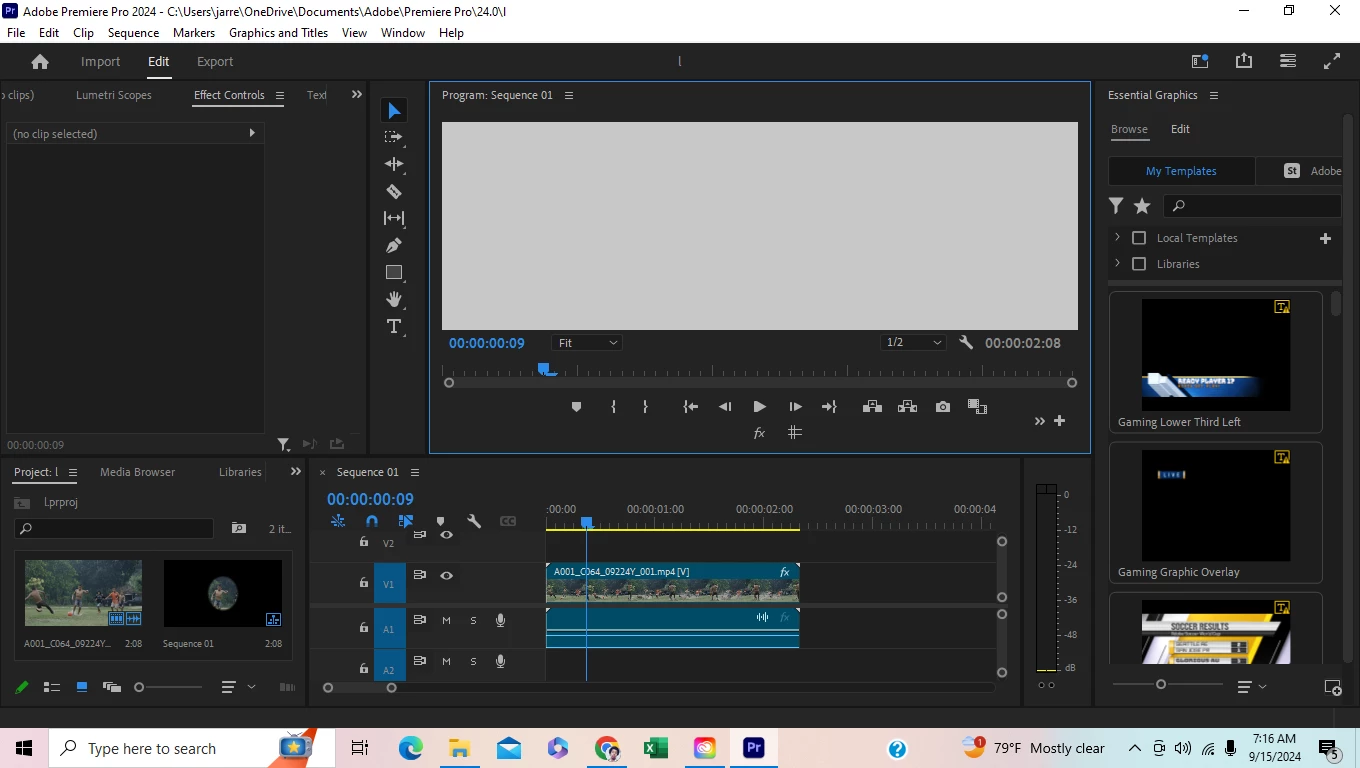Open Effect Controls panel menu
Image resolution: width=1360 pixels, height=768 pixels.
[x=280, y=96]
